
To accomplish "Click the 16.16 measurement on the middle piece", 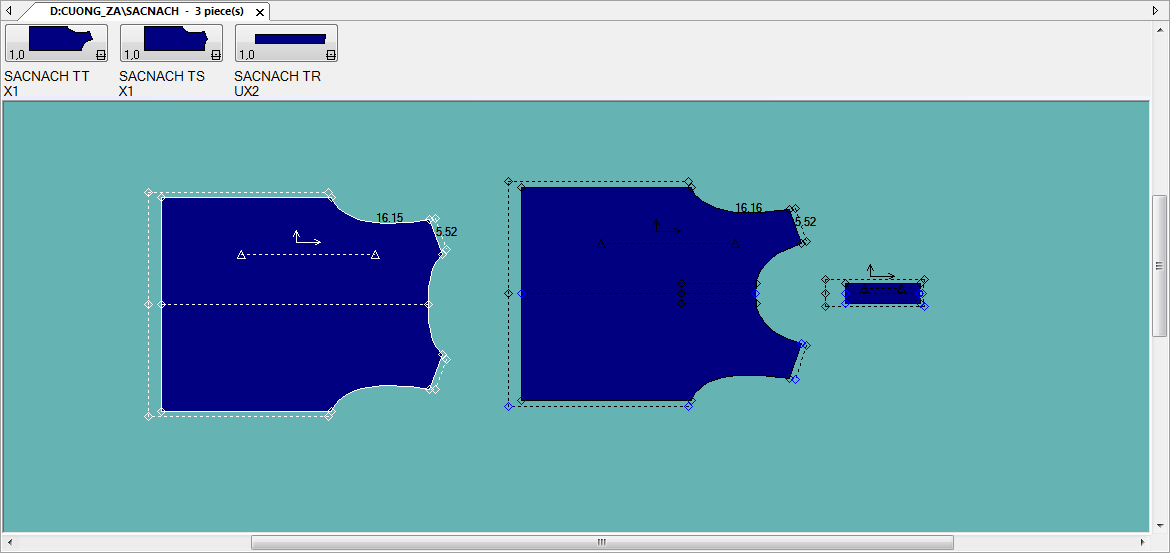I will pos(748,209).
